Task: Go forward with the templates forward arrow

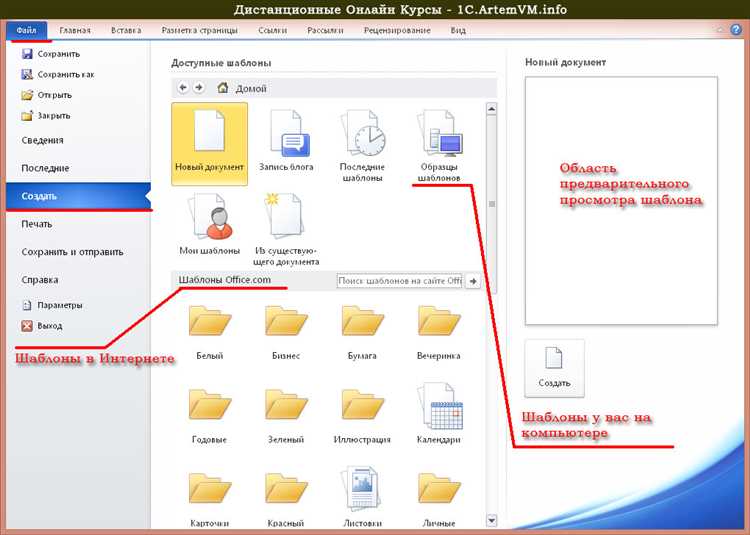Action: (x=199, y=87)
